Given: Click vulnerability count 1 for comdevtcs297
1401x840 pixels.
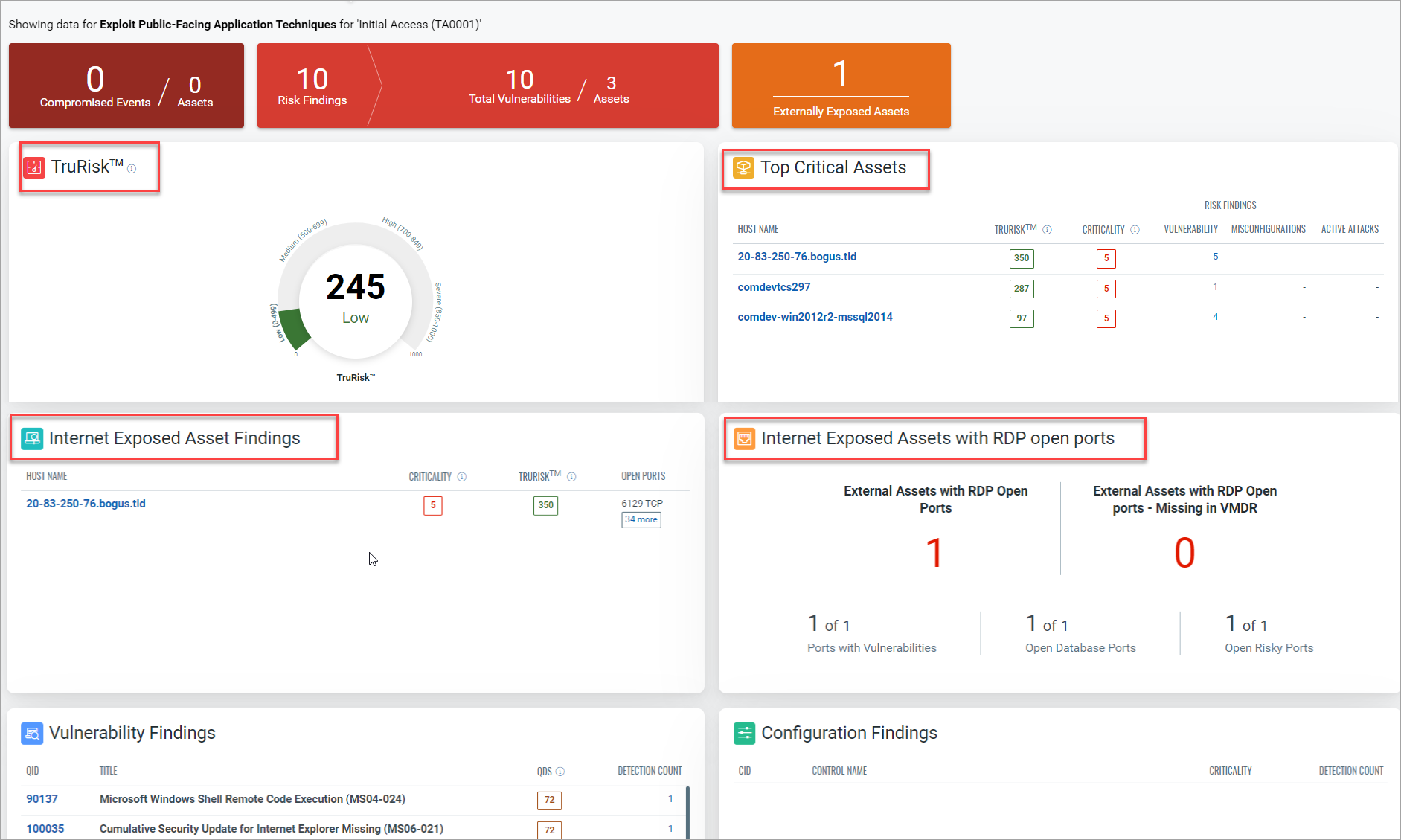Looking at the screenshot, I should click(1216, 287).
